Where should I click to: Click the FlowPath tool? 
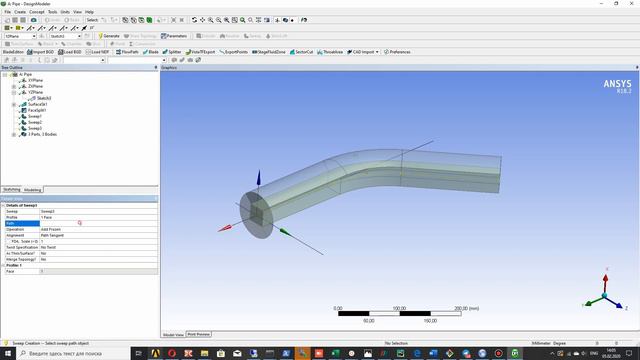tap(127, 52)
